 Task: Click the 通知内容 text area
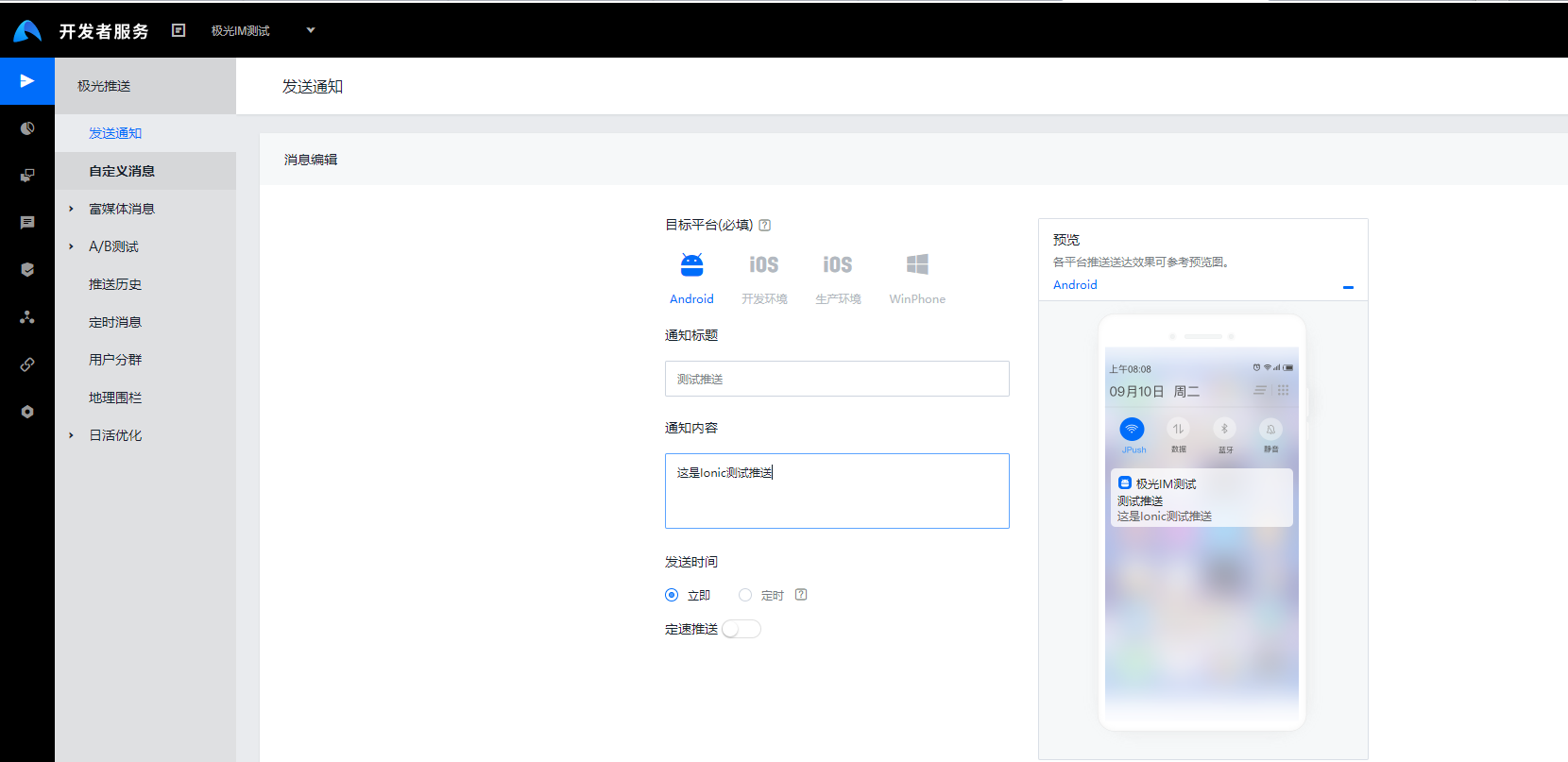(x=837, y=491)
